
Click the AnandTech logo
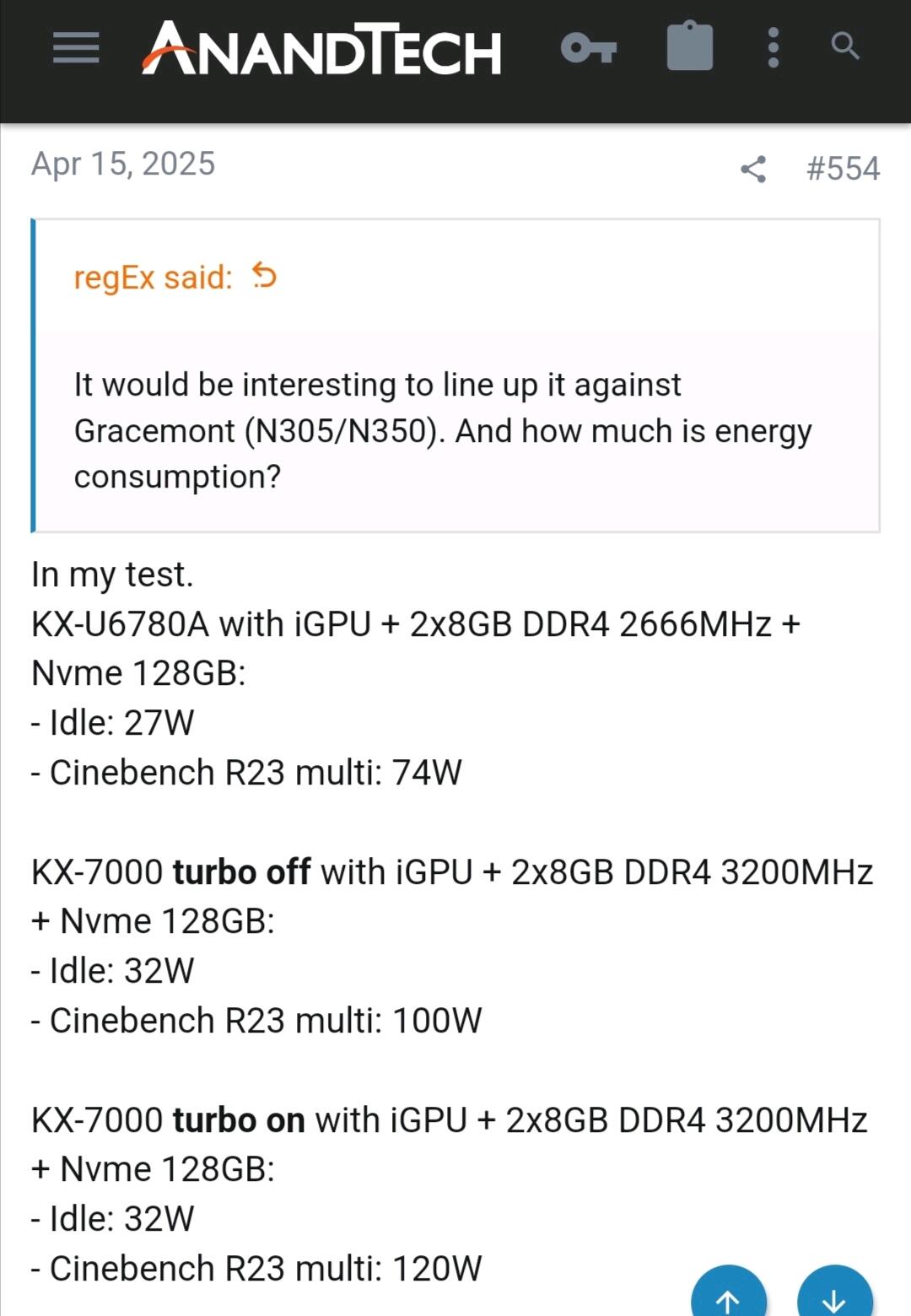[x=321, y=50]
